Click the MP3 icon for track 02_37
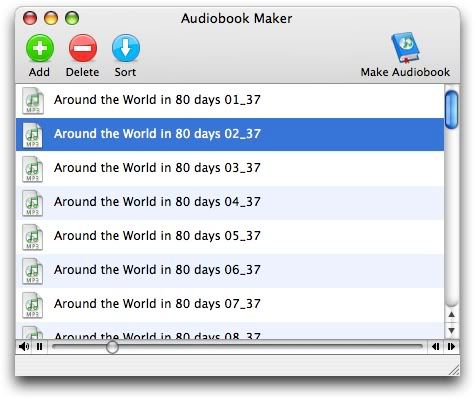The height and width of the screenshot is (399, 475). tap(33, 134)
